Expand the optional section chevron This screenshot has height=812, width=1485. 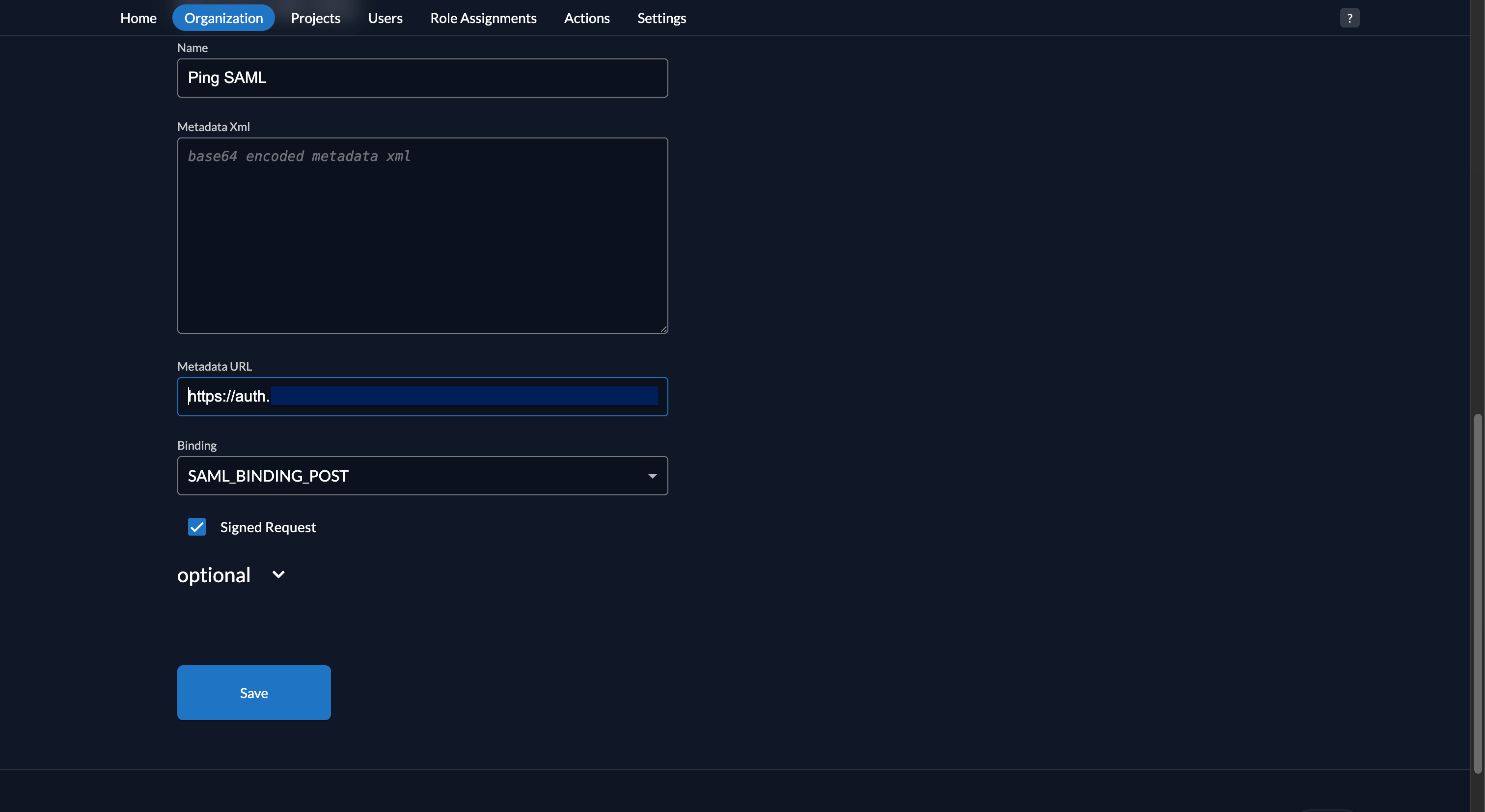pyautogui.click(x=278, y=574)
